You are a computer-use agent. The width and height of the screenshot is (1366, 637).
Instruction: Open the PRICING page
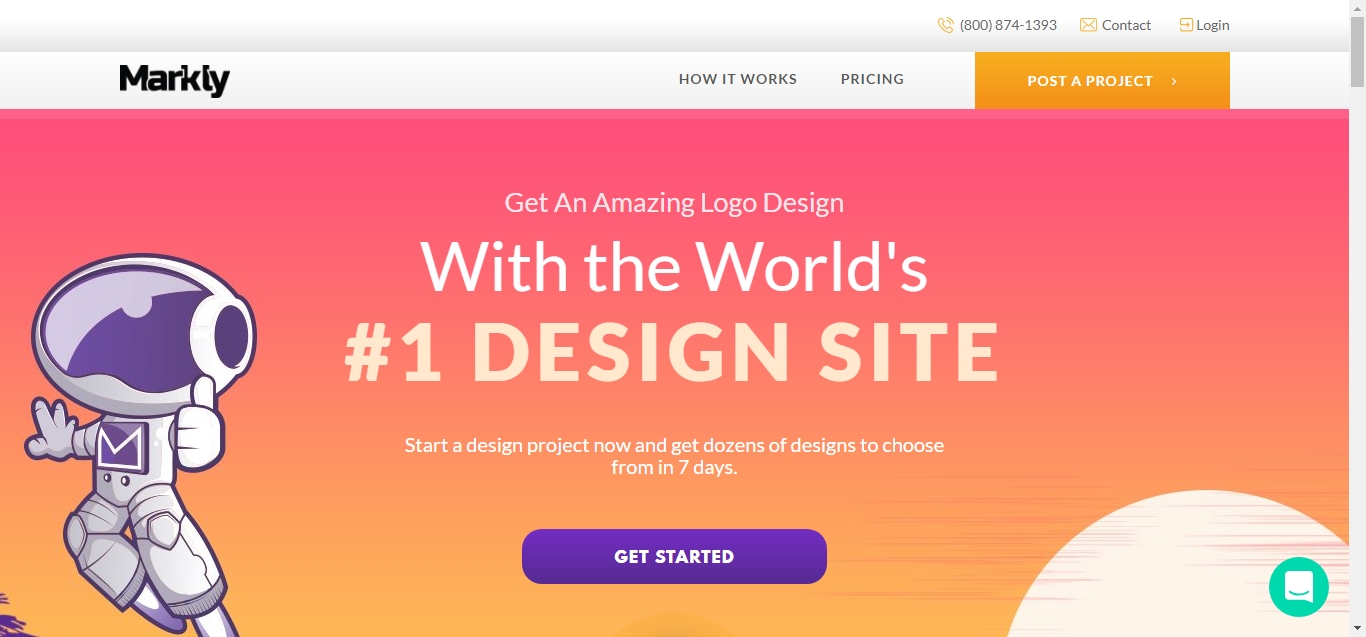tap(871, 79)
